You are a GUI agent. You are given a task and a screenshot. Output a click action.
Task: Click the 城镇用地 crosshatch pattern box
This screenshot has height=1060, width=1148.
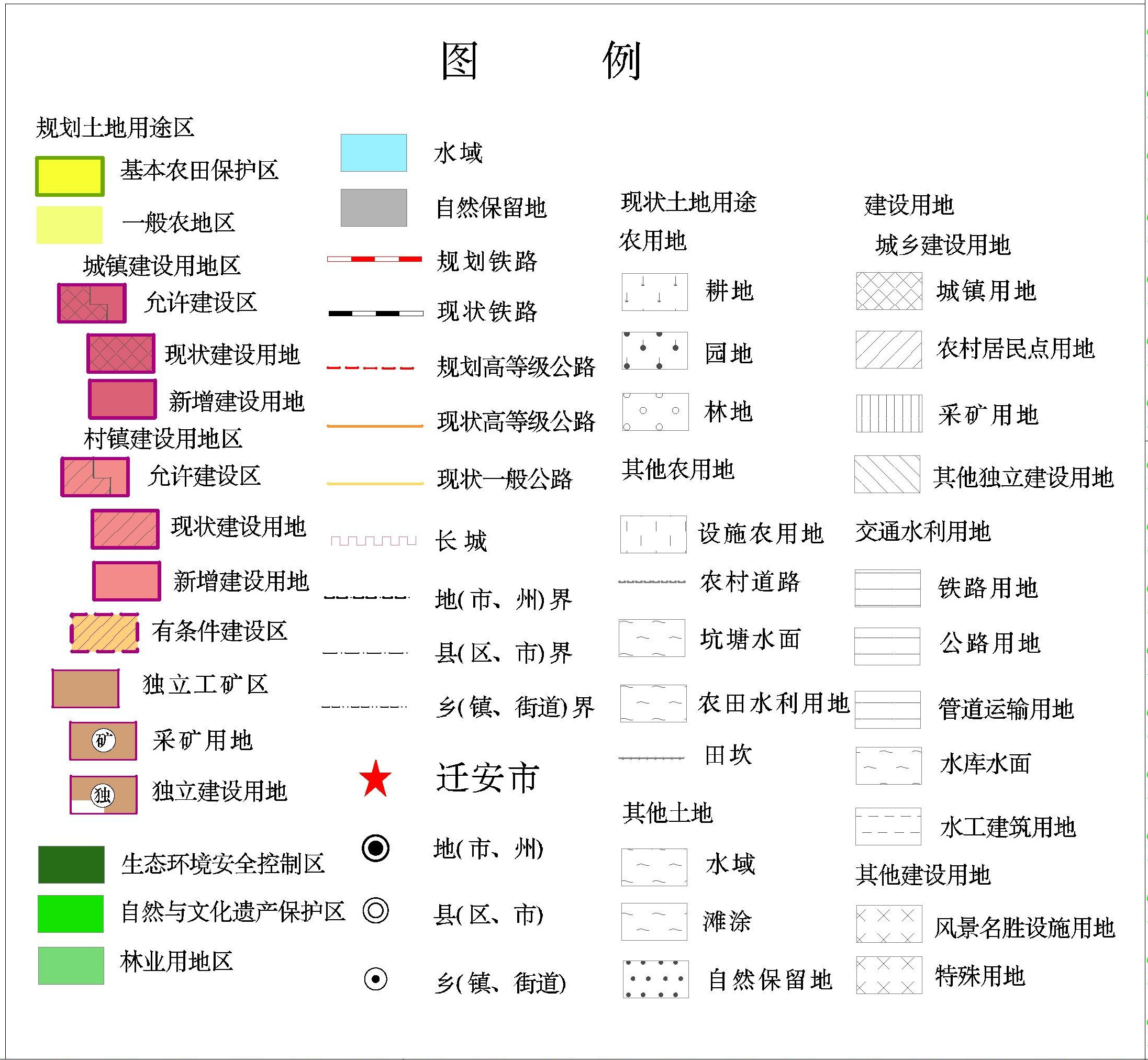(x=889, y=291)
